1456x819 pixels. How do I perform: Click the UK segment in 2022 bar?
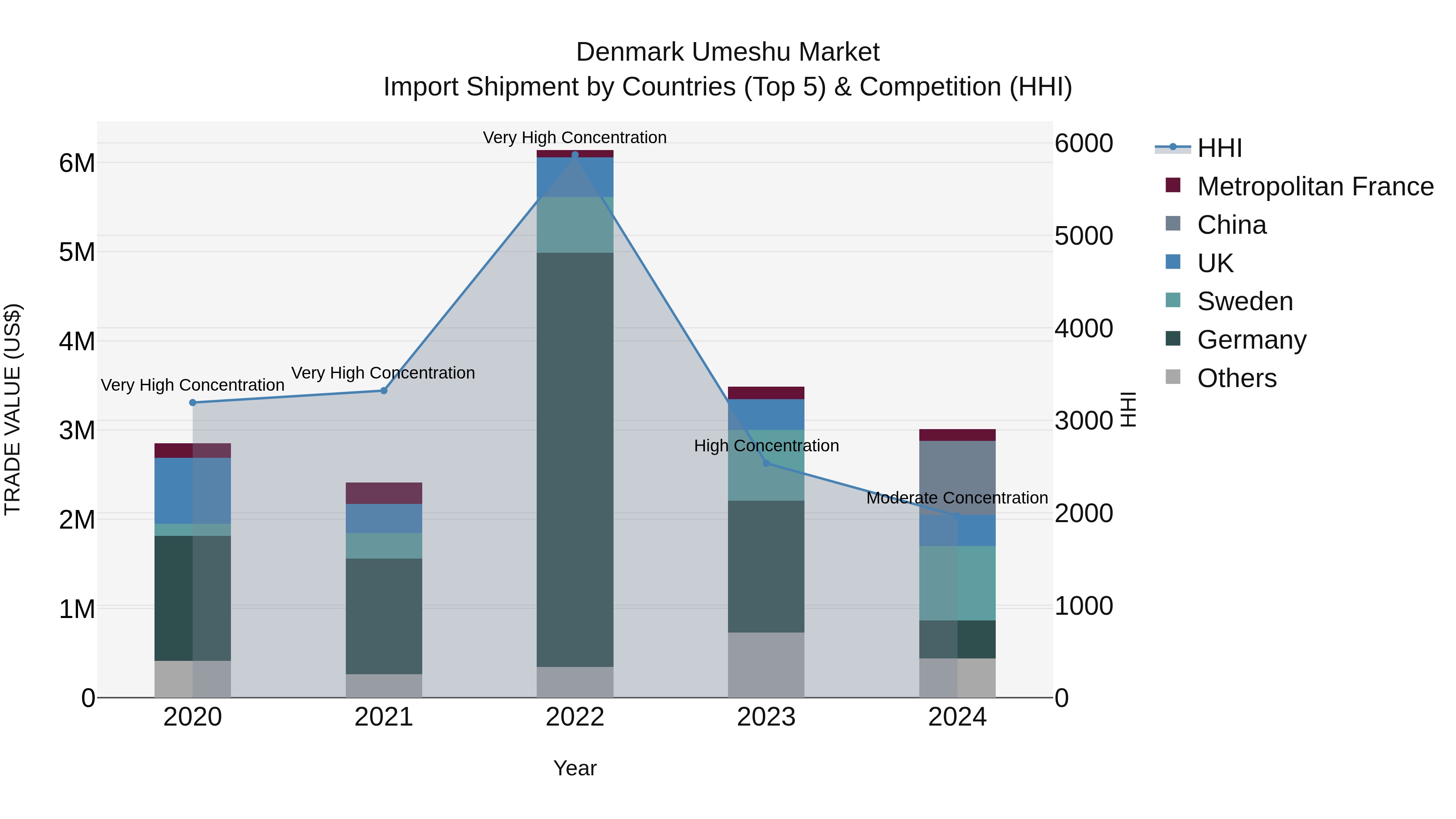(575, 177)
